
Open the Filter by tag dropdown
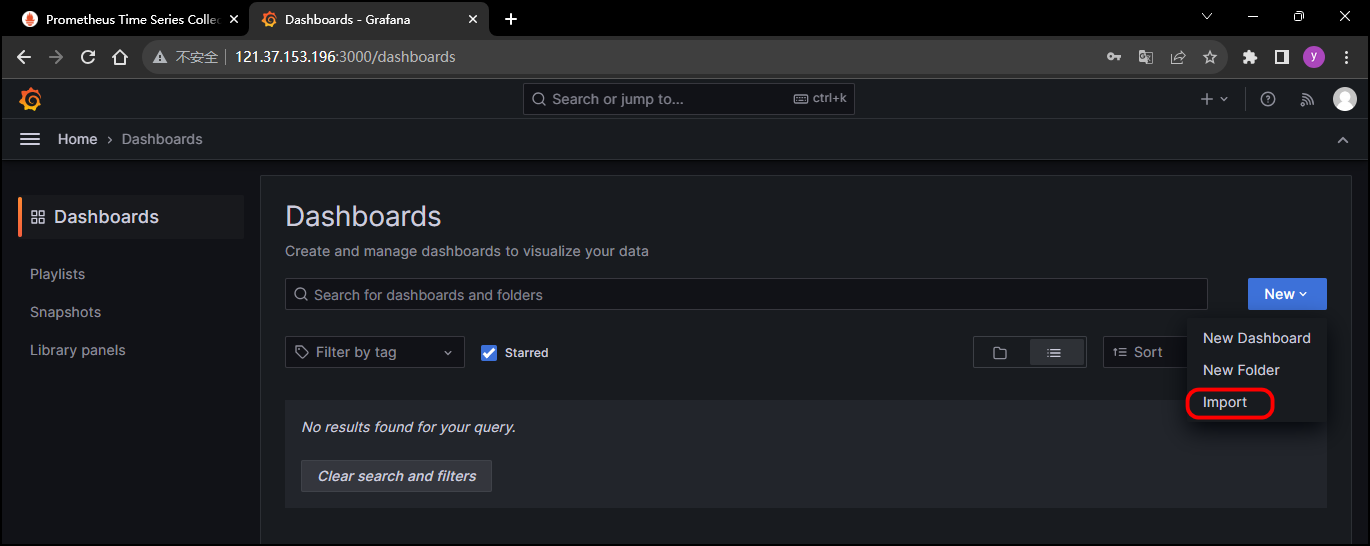pos(375,352)
